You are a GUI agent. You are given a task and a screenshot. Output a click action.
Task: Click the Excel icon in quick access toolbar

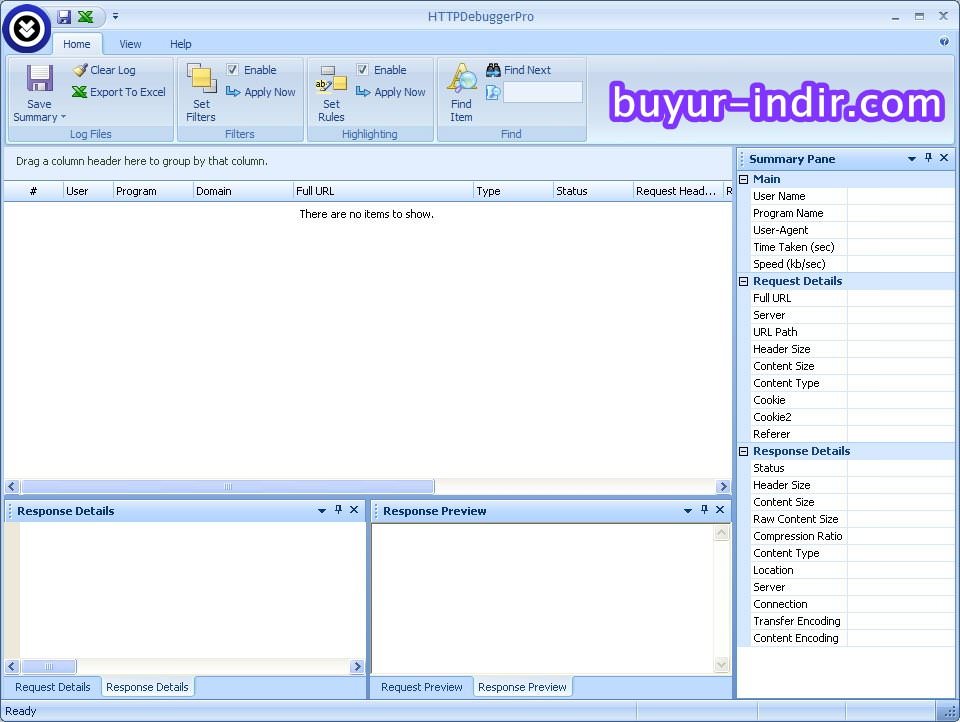[86, 17]
